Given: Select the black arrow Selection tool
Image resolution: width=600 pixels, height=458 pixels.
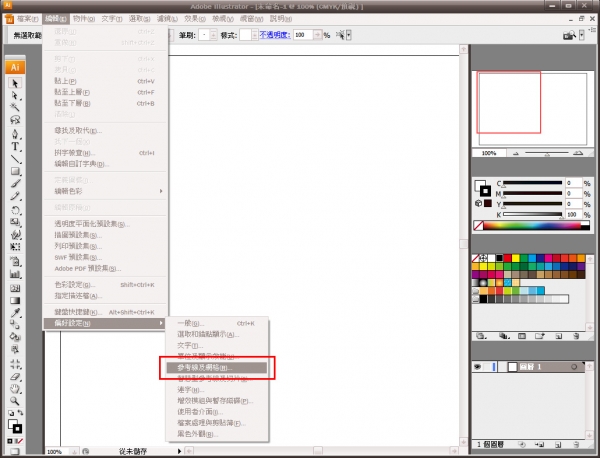Looking at the screenshot, I should click(x=15, y=83).
